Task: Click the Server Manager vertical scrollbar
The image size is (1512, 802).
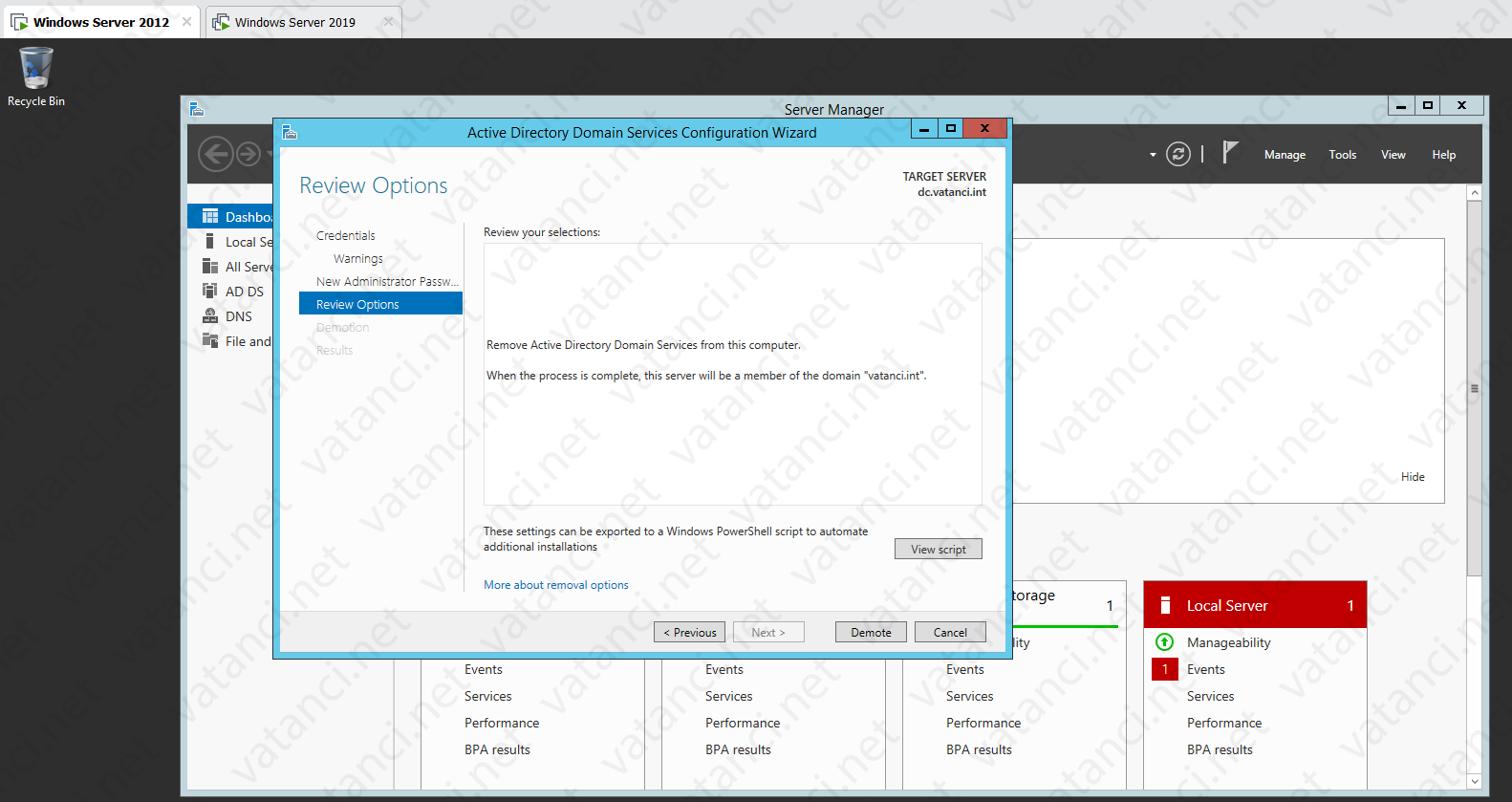Action: tap(1474, 388)
